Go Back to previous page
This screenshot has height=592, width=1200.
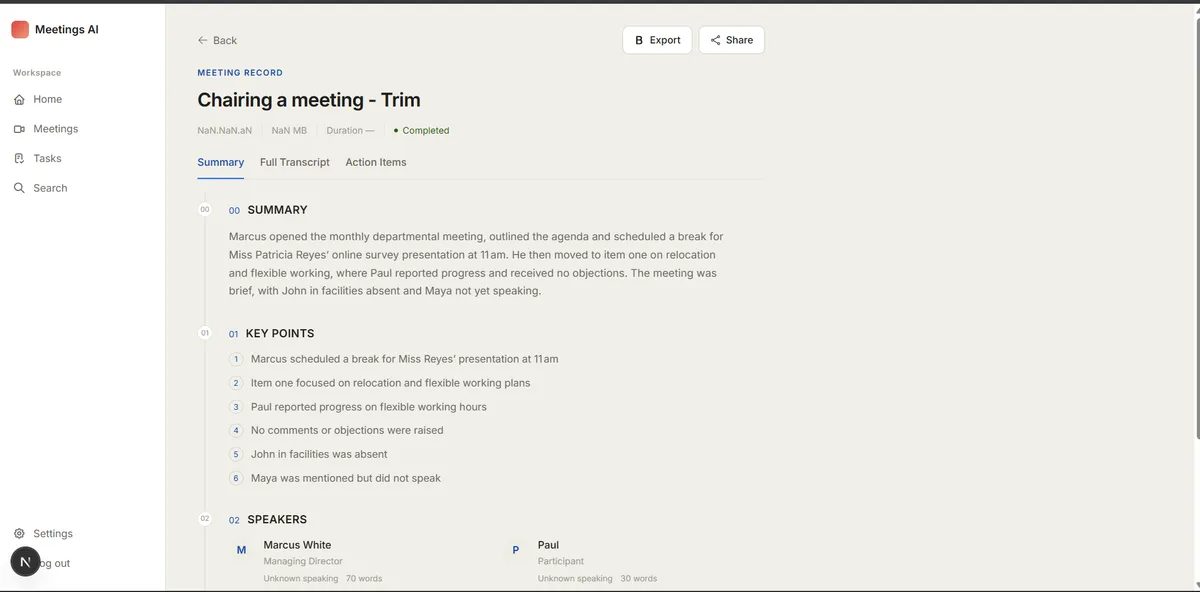217,40
